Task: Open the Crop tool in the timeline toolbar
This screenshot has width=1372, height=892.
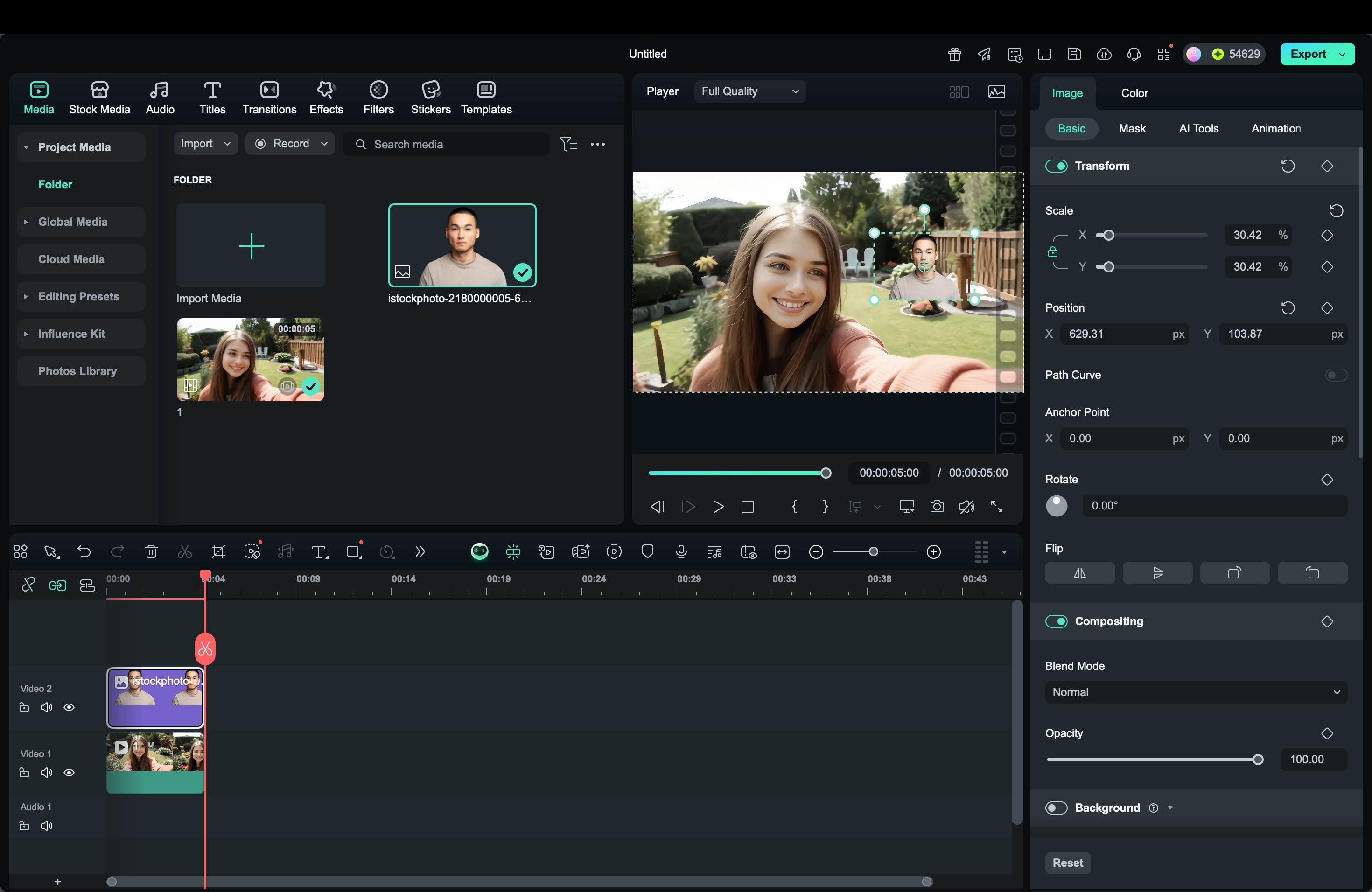Action: pyautogui.click(x=218, y=551)
